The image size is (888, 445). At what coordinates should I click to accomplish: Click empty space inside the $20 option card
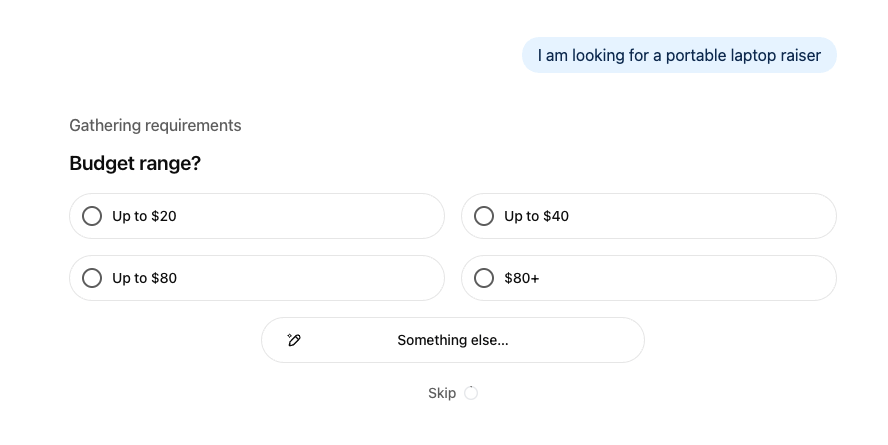pos(320,216)
